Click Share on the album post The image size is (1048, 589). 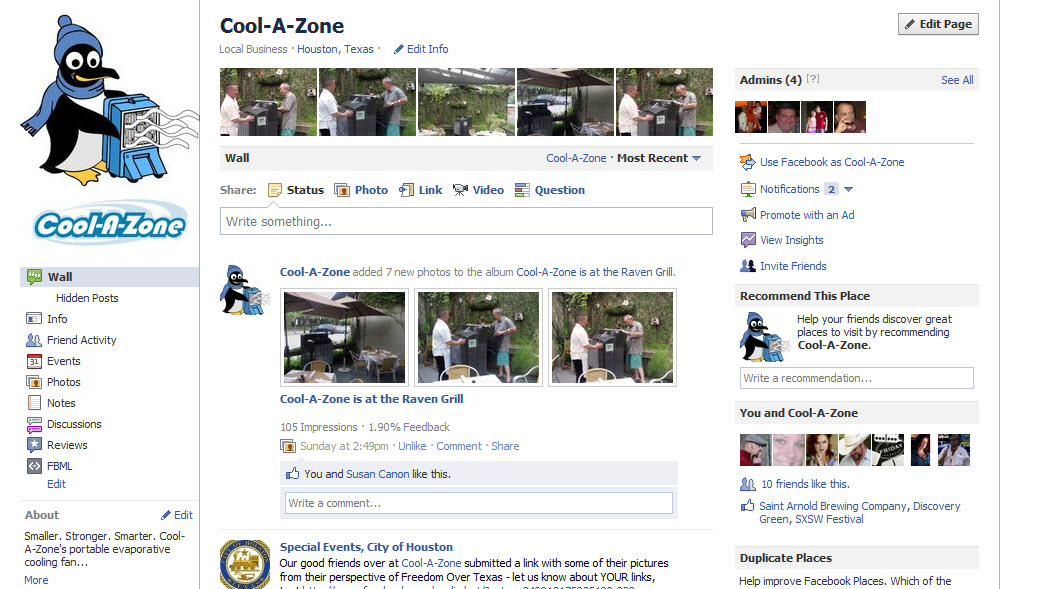coord(505,446)
